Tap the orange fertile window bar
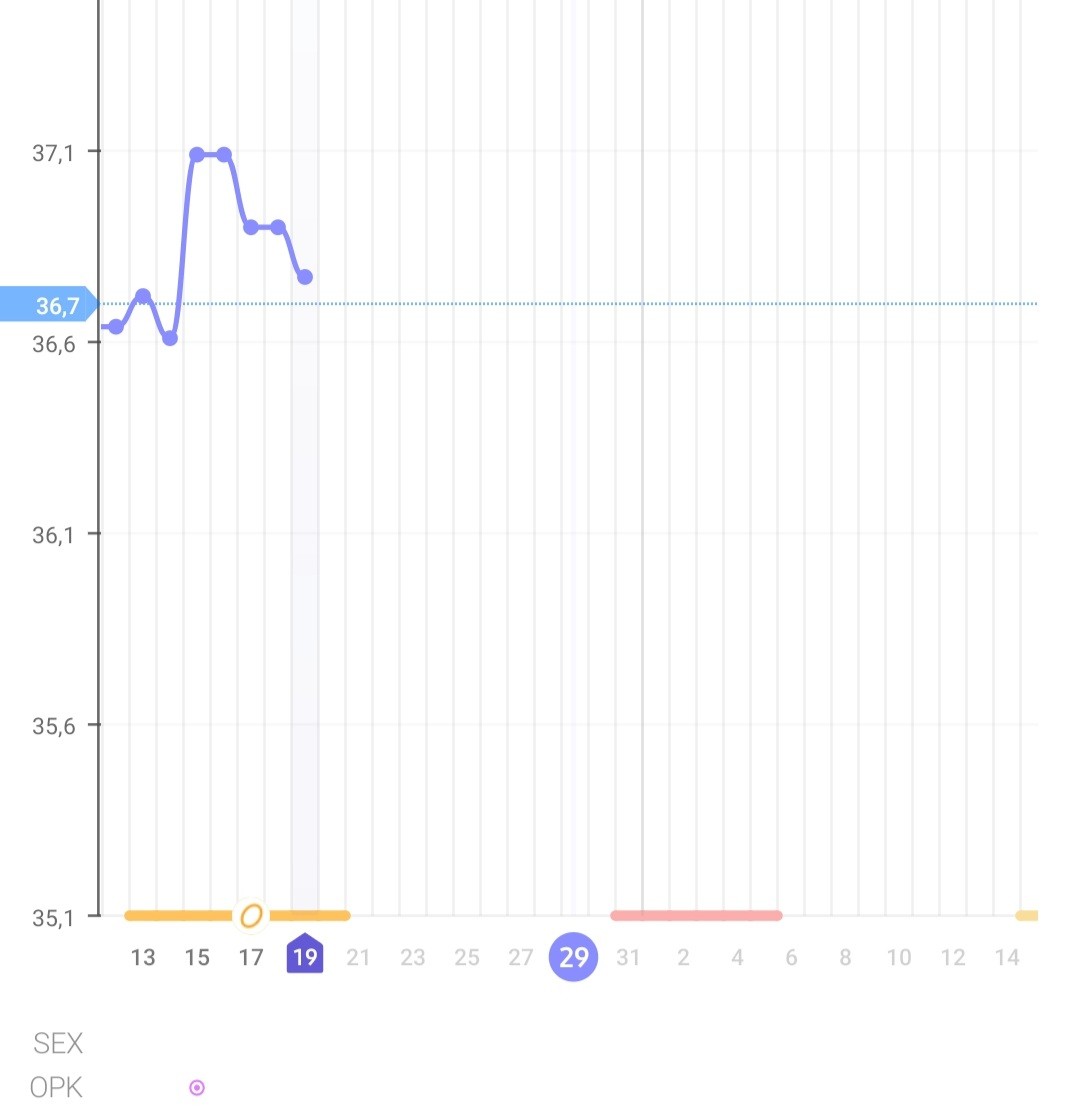This screenshot has width=1080, height=1119. coord(180,915)
